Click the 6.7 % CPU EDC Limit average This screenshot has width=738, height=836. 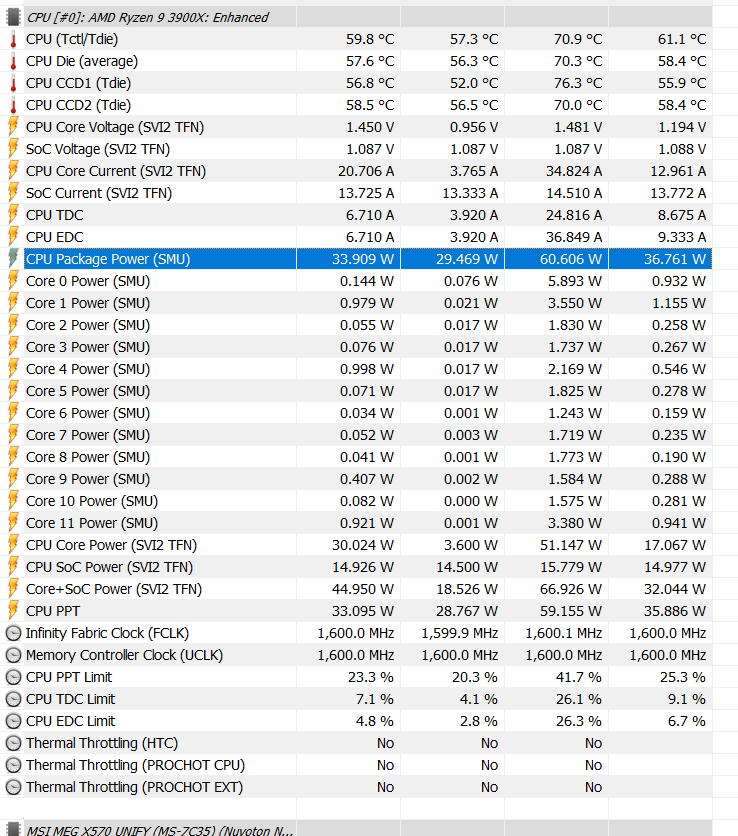pos(687,721)
